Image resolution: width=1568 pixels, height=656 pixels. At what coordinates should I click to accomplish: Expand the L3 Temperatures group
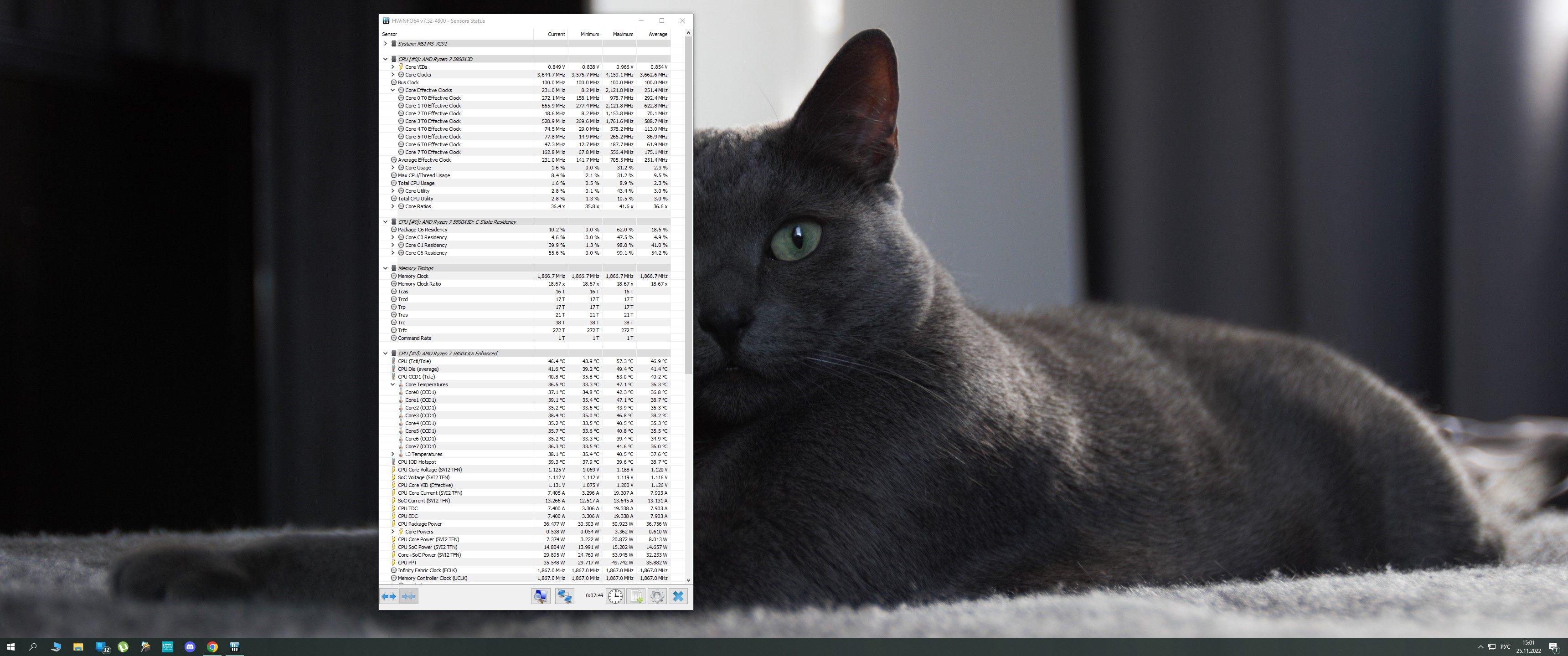(392, 454)
